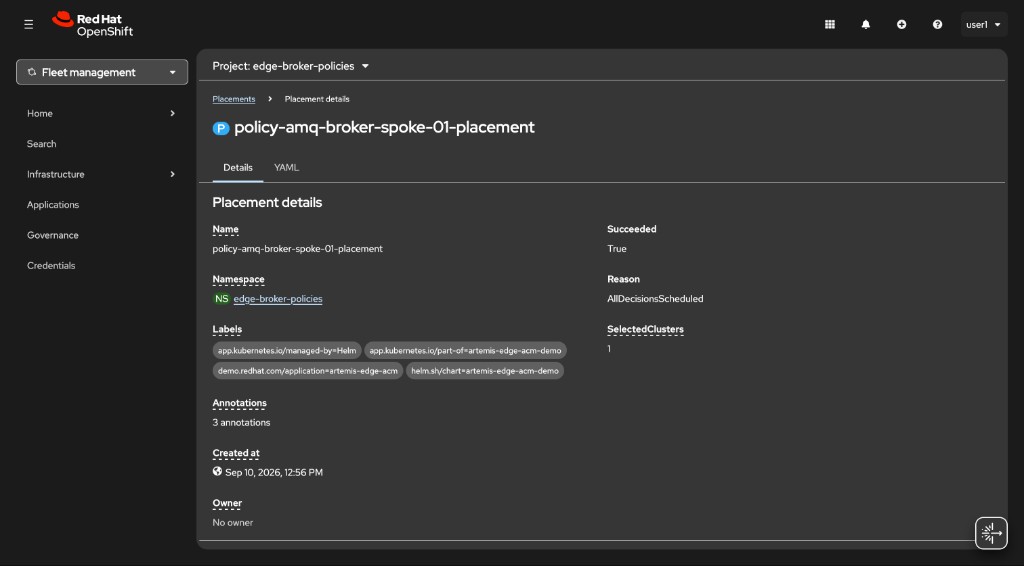Open the Fleet management perspective switcher
Screen dimensions: 1024x566
[x=102, y=72]
